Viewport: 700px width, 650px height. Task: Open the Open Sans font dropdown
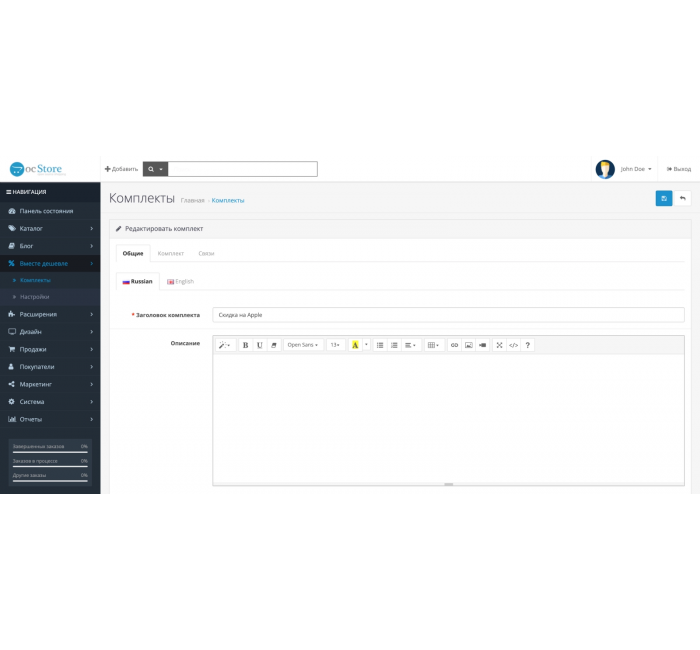(303, 345)
